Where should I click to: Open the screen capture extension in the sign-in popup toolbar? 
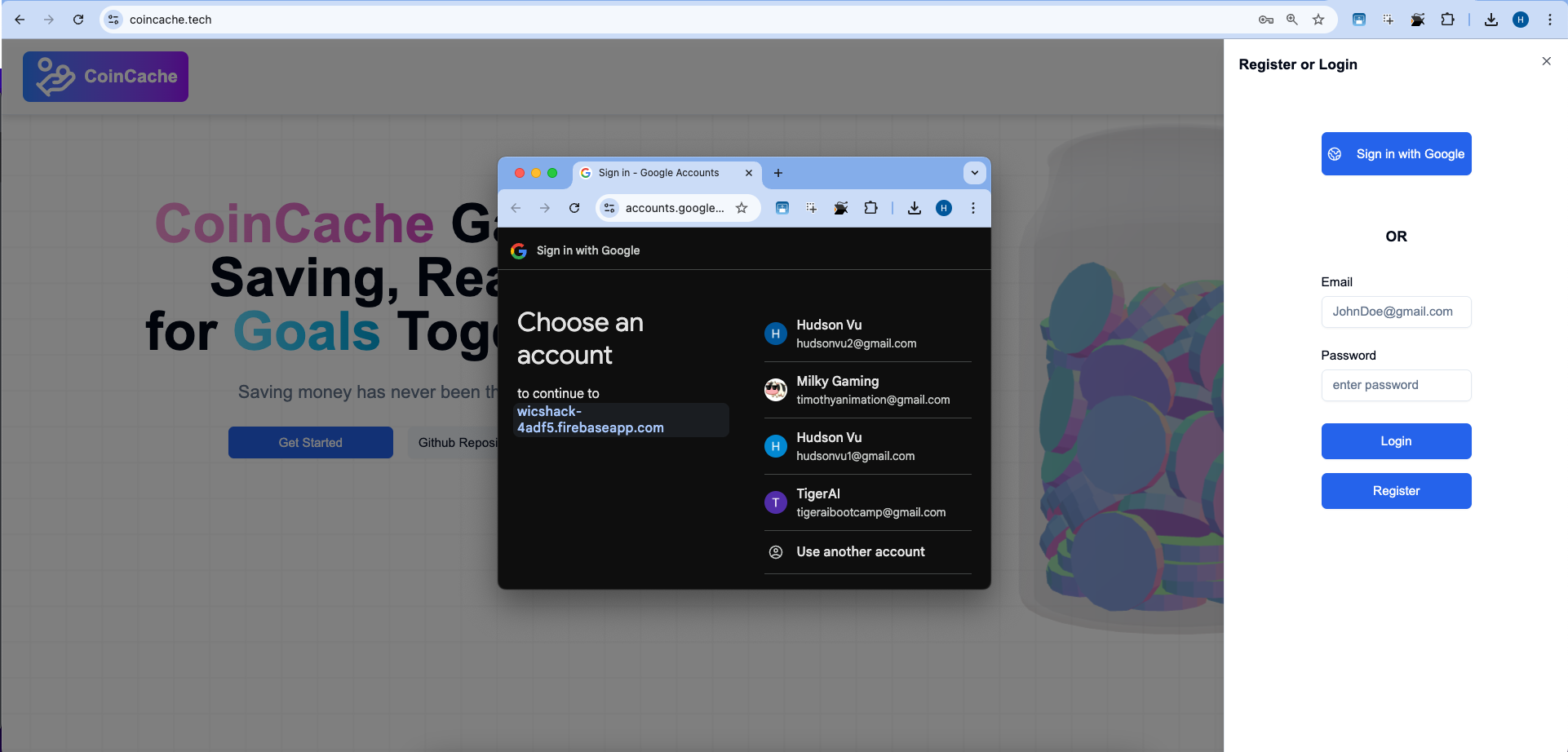click(x=812, y=208)
